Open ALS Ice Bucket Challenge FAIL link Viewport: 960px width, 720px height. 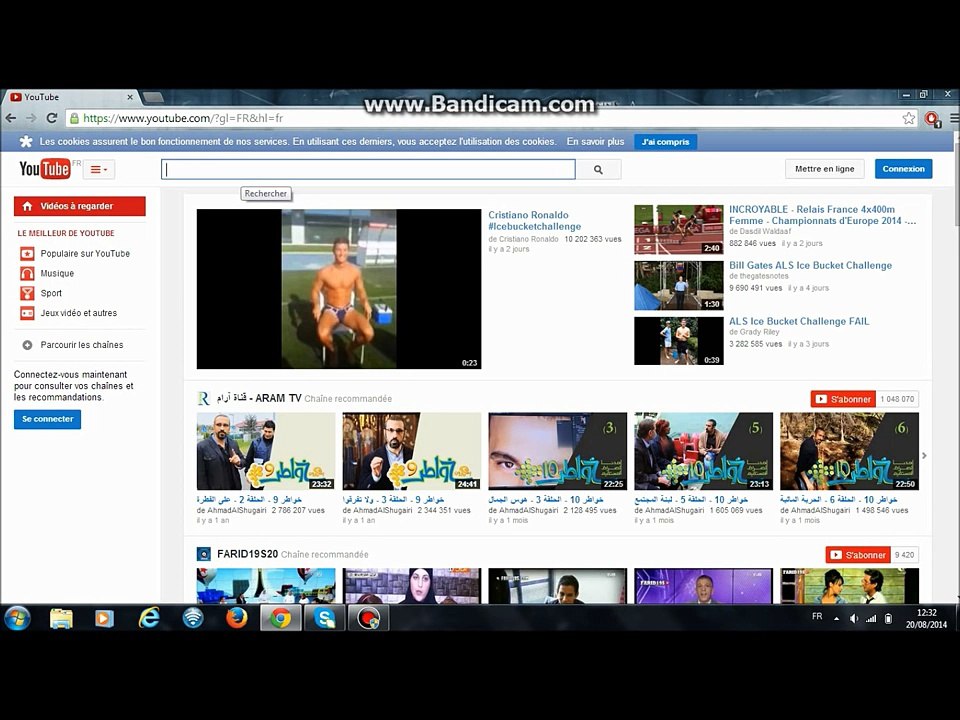[798, 321]
